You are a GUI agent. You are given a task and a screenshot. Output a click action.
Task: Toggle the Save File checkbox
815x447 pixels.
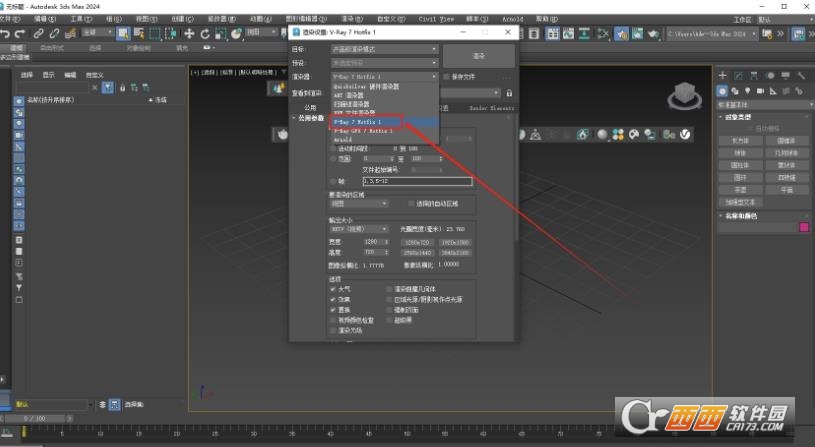pyautogui.click(x=446, y=76)
